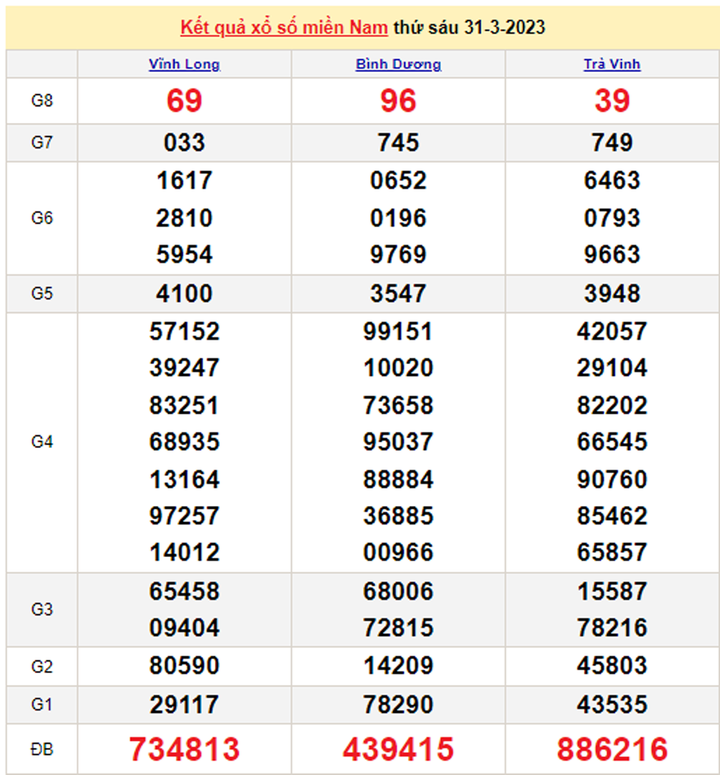Open the Kết quả xổ số miền Nam link
The width and height of the screenshot is (720, 775).
pos(284,27)
